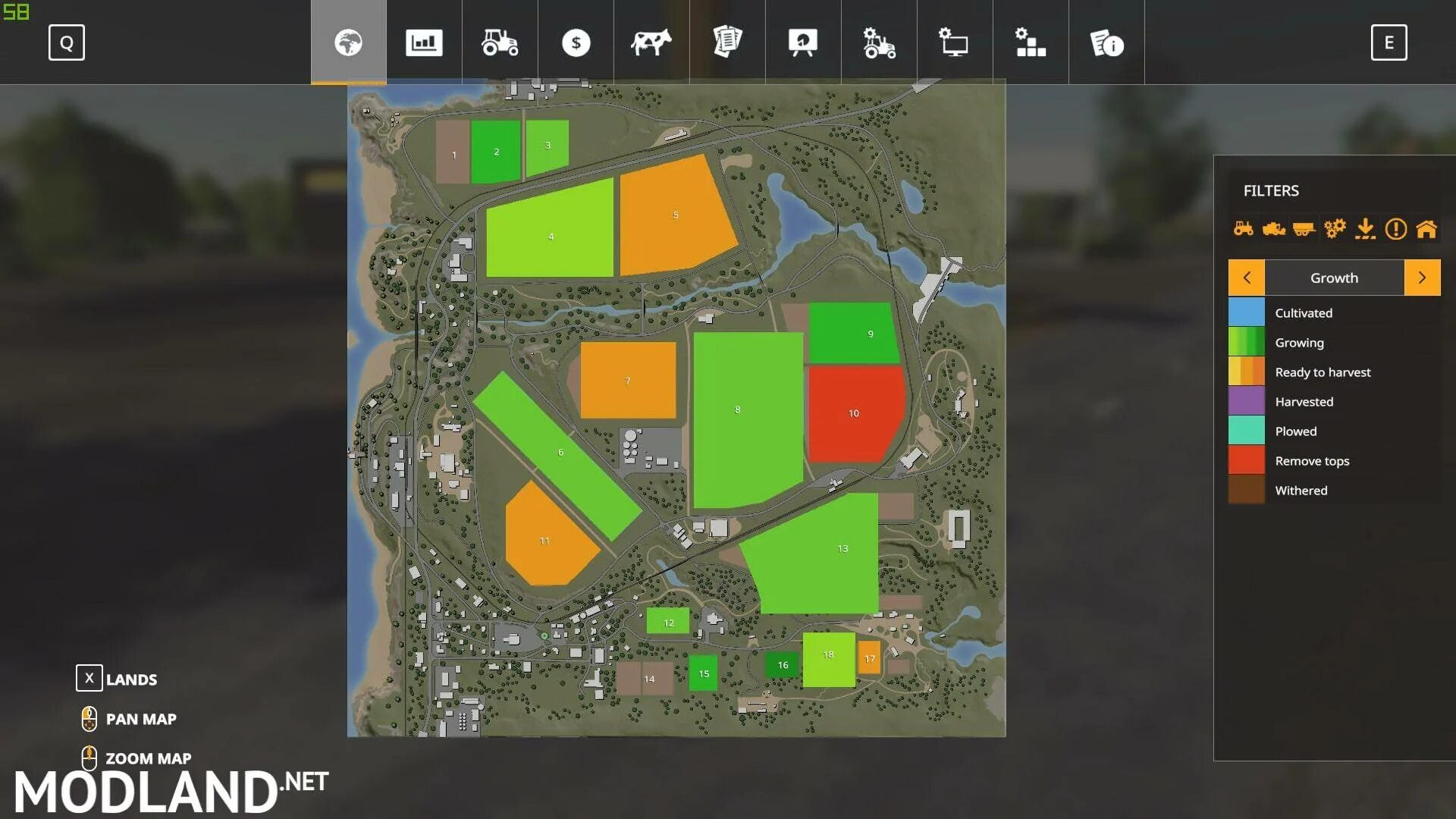Image resolution: width=1456 pixels, height=819 pixels.
Task: Click the Harvested purple swatch
Action: click(1247, 400)
